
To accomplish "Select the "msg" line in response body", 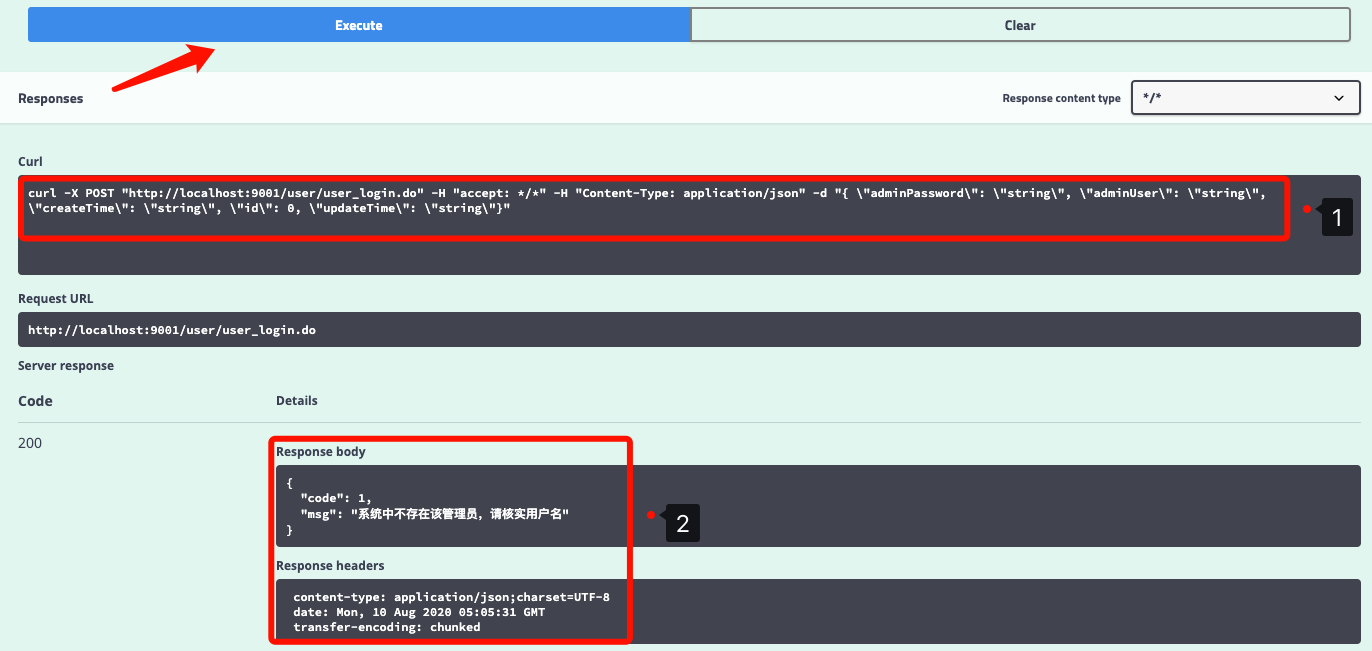I will pyautogui.click(x=435, y=513).
